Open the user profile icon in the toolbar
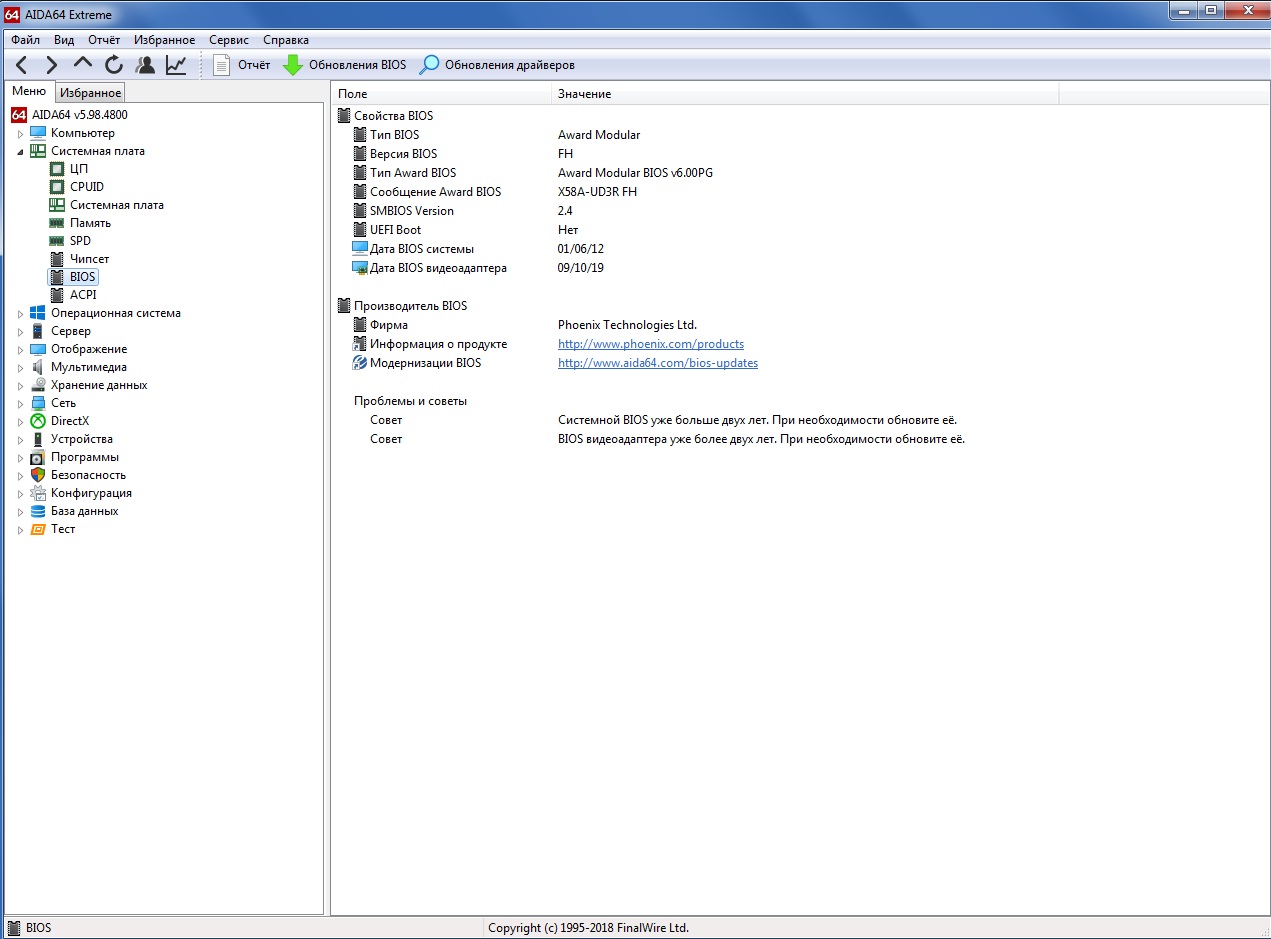The image size is (1271, 939). pyautogui.click(x=145, y=65)
